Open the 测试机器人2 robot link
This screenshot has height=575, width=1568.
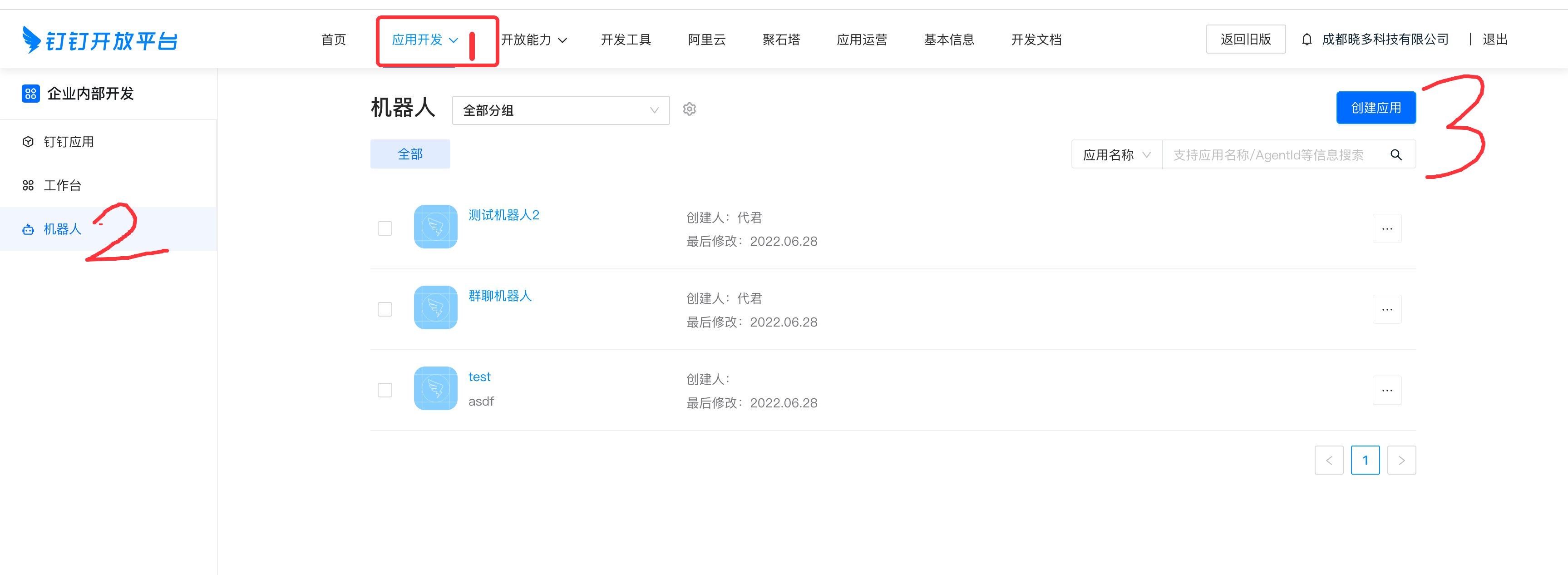pos(503,215)
